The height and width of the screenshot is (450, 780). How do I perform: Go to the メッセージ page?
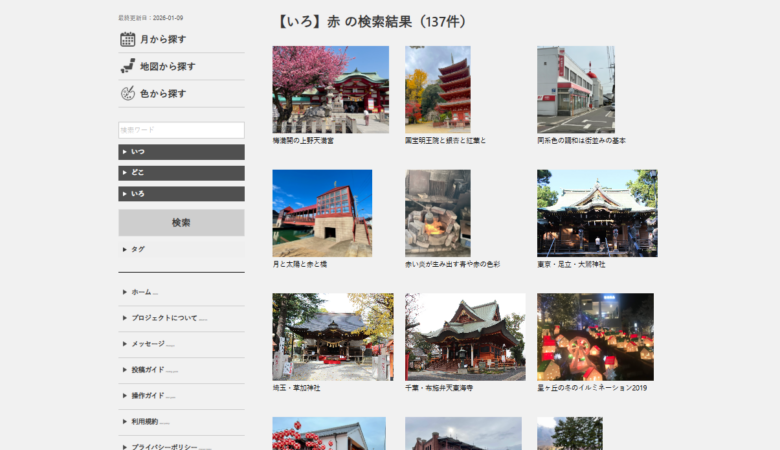[x=152, y=344]
